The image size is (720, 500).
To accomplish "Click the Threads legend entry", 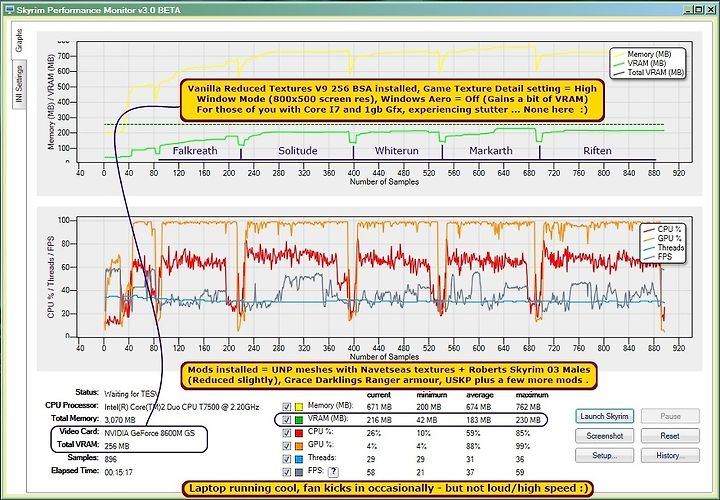I will (664, 247).
